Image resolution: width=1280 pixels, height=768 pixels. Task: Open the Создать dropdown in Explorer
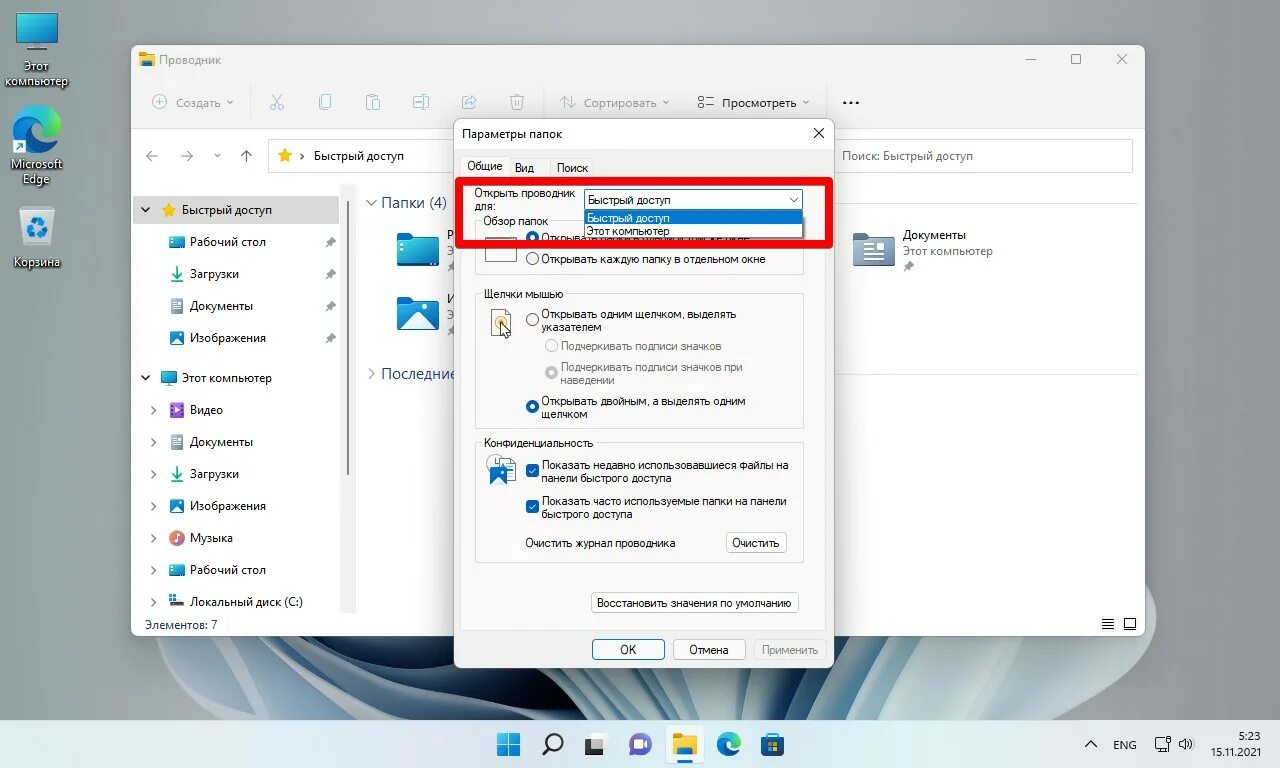click(192, 102)
